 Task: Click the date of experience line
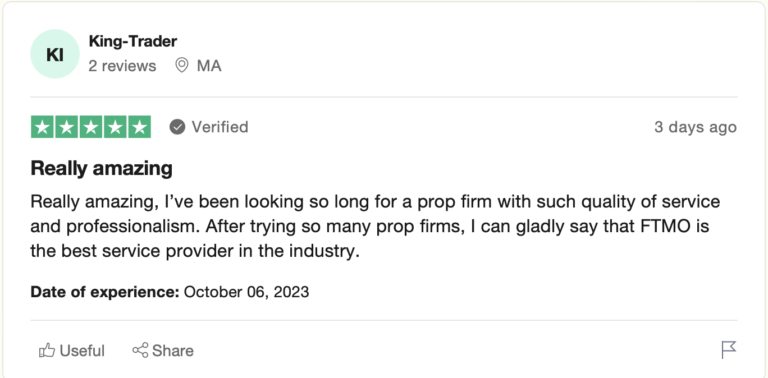point(170,292)
